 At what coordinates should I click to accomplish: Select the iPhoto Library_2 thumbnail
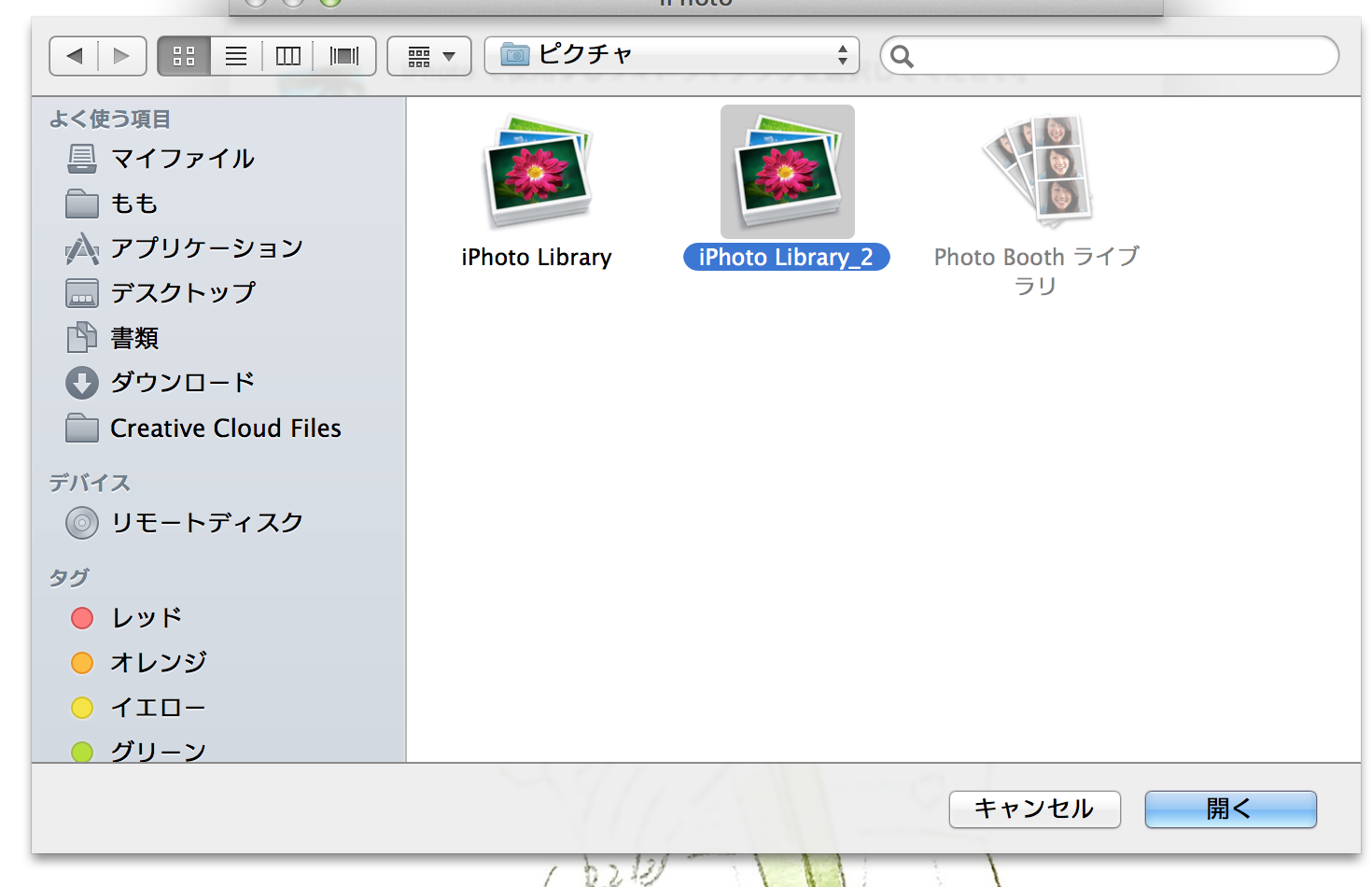click(788, 172)
